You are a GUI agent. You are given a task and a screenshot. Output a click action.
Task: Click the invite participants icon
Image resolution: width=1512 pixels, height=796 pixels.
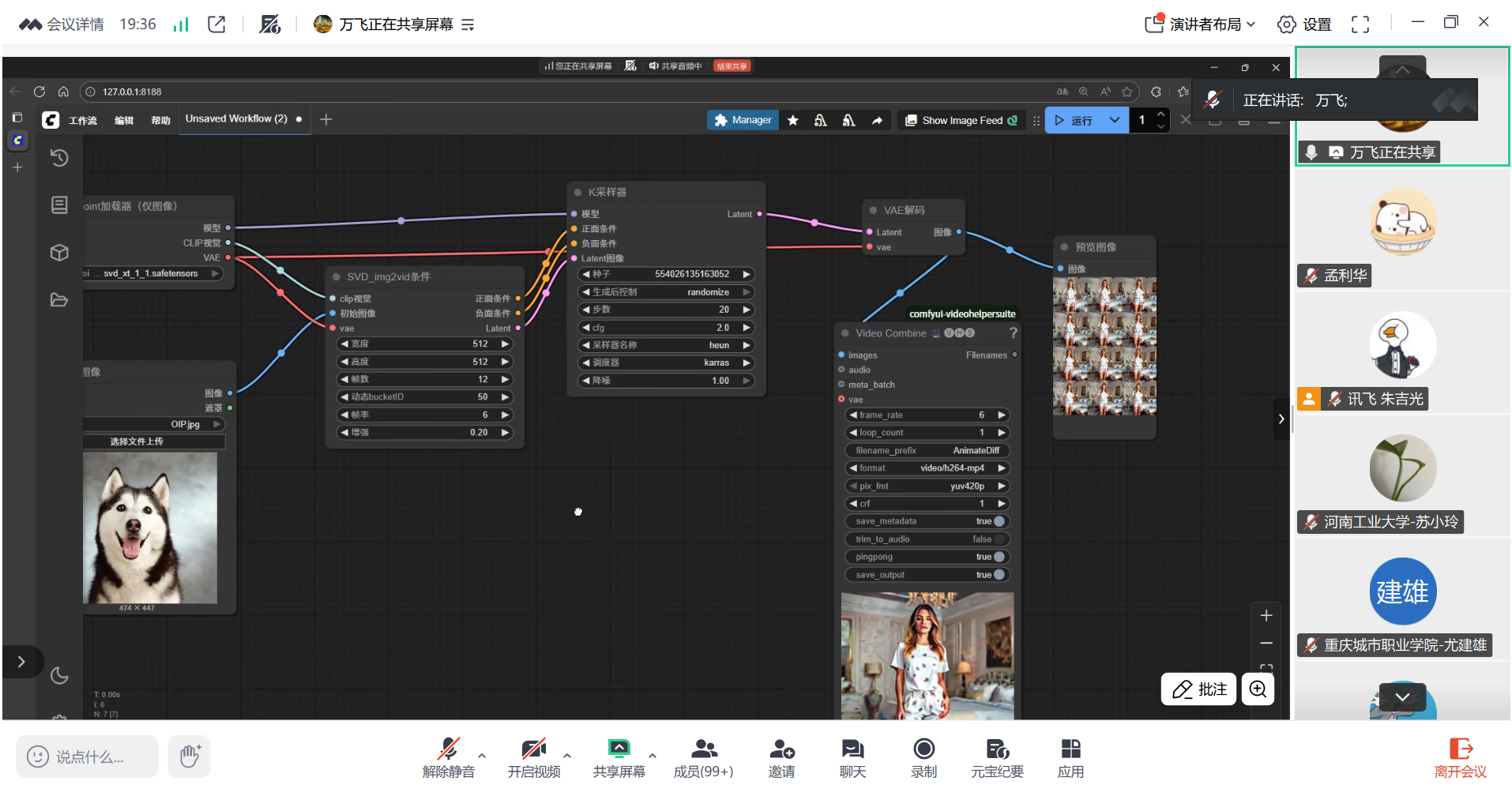(781, 749)
